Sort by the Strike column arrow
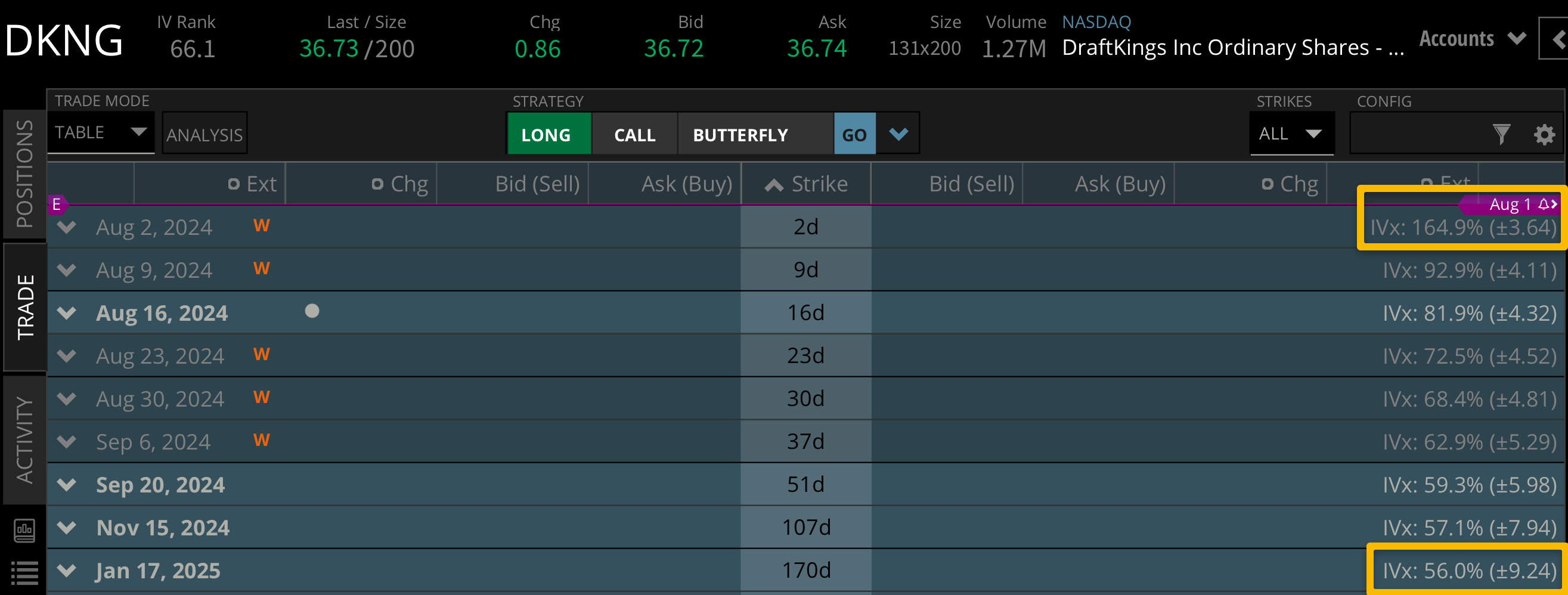This screenshot has width=1568, height=595. coord(774,185)
